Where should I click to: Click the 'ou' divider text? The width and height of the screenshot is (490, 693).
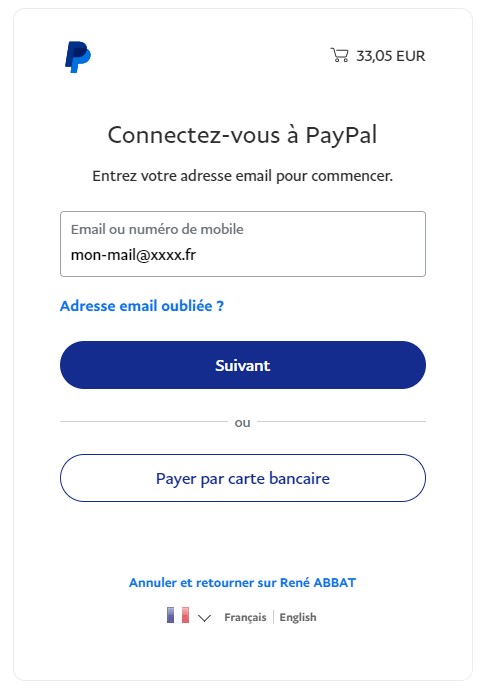coord(242,423)
